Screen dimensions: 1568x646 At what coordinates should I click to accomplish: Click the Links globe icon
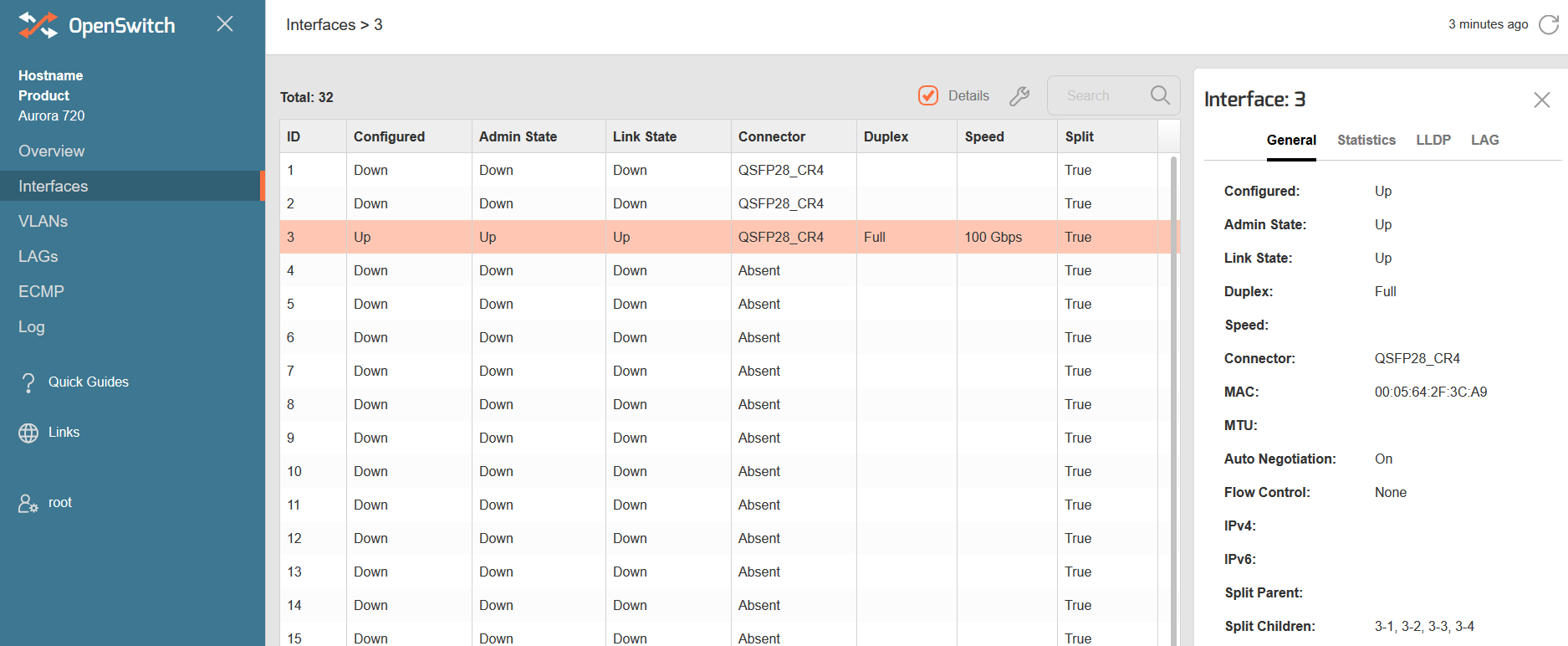pyautogui.click(x=28, y=433)
